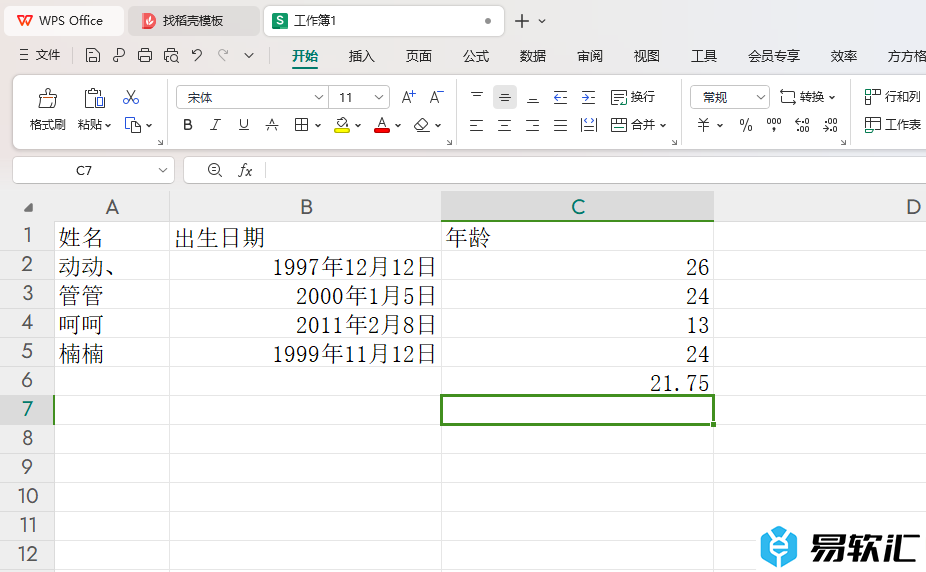This screenshot has width=926, height=572.
Task: Switch to the 视图 View tab
Action: (647, 56)
